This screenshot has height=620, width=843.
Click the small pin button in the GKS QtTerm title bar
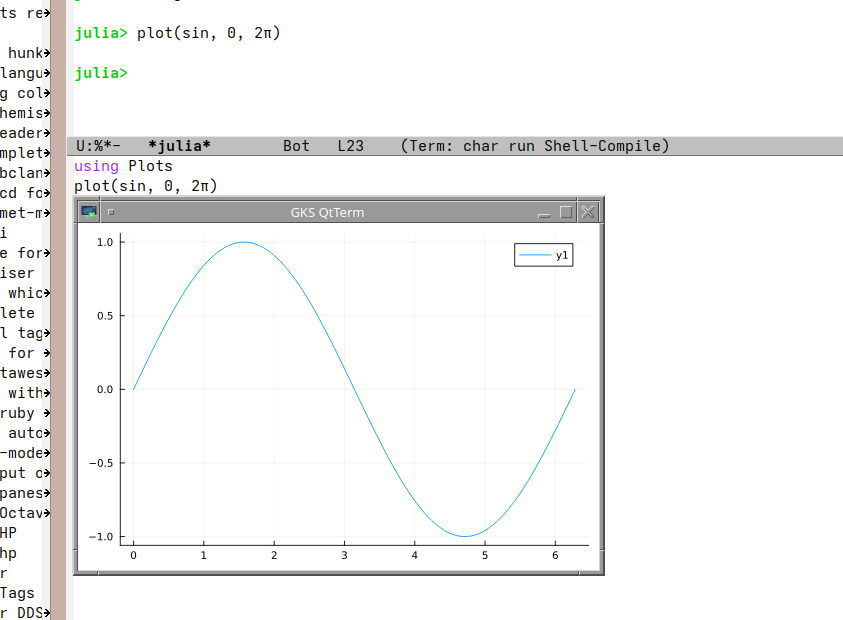111,212
